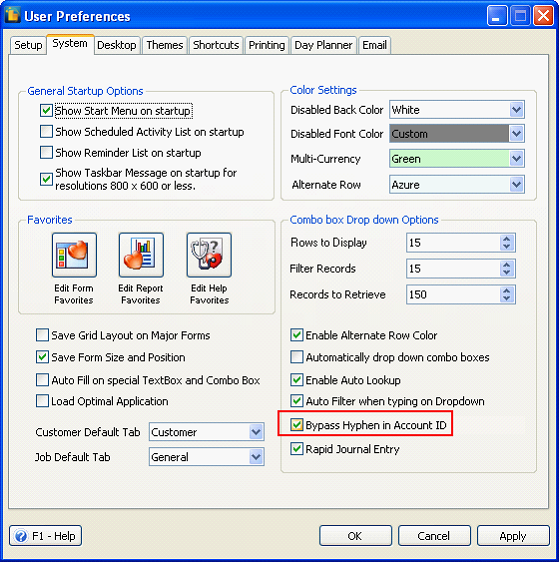Enable Show Reminder List on startup

(x=46, y=152)
